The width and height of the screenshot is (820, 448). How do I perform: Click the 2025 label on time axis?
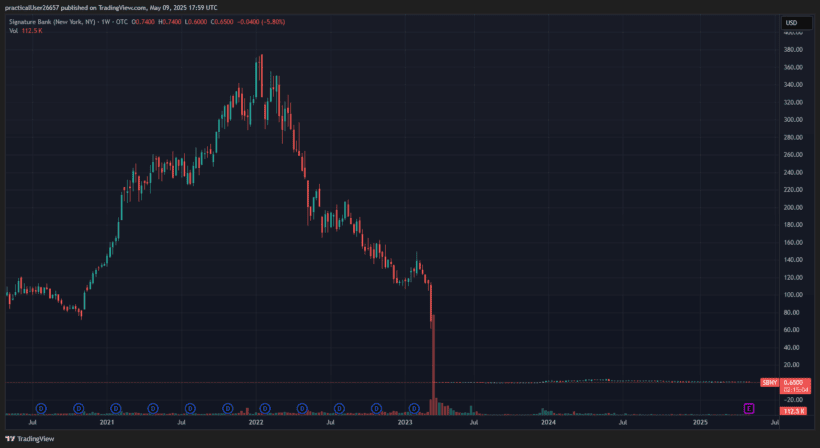(x=701, y=423)
